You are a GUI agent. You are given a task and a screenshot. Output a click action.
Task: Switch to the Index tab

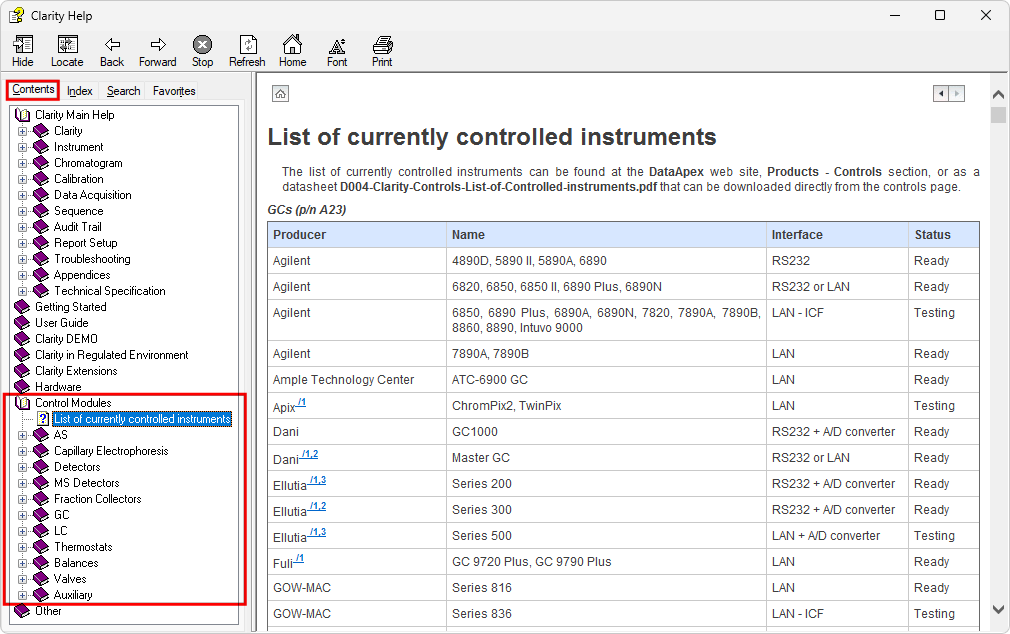[80, 91]
